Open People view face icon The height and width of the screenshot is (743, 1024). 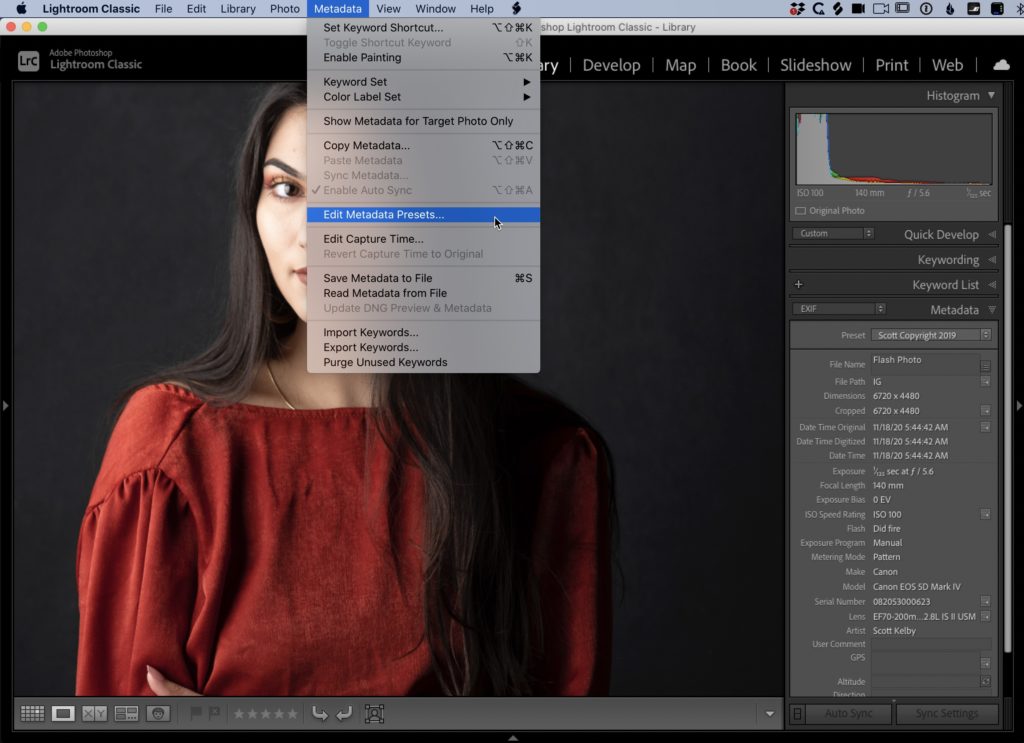pyautogui.click(x=158, y=713)
